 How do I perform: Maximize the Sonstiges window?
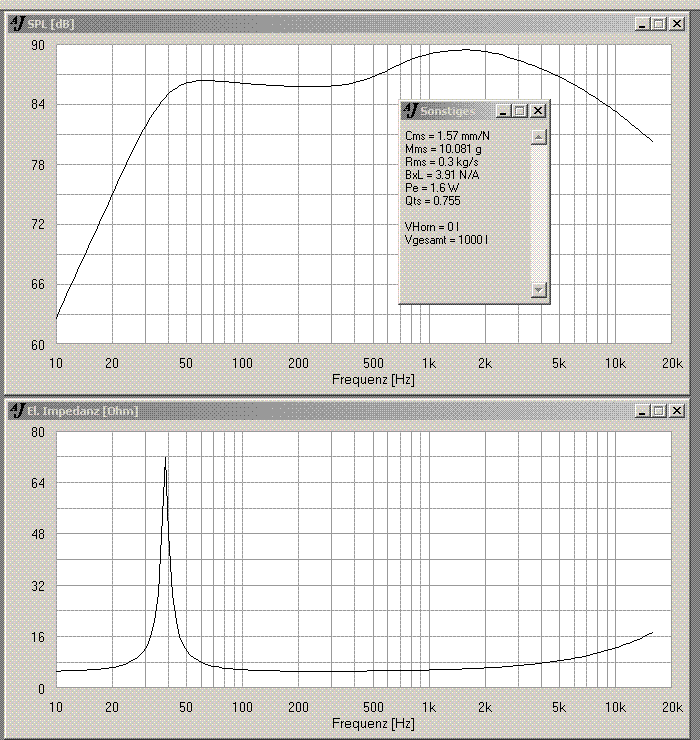coord(520,111)
